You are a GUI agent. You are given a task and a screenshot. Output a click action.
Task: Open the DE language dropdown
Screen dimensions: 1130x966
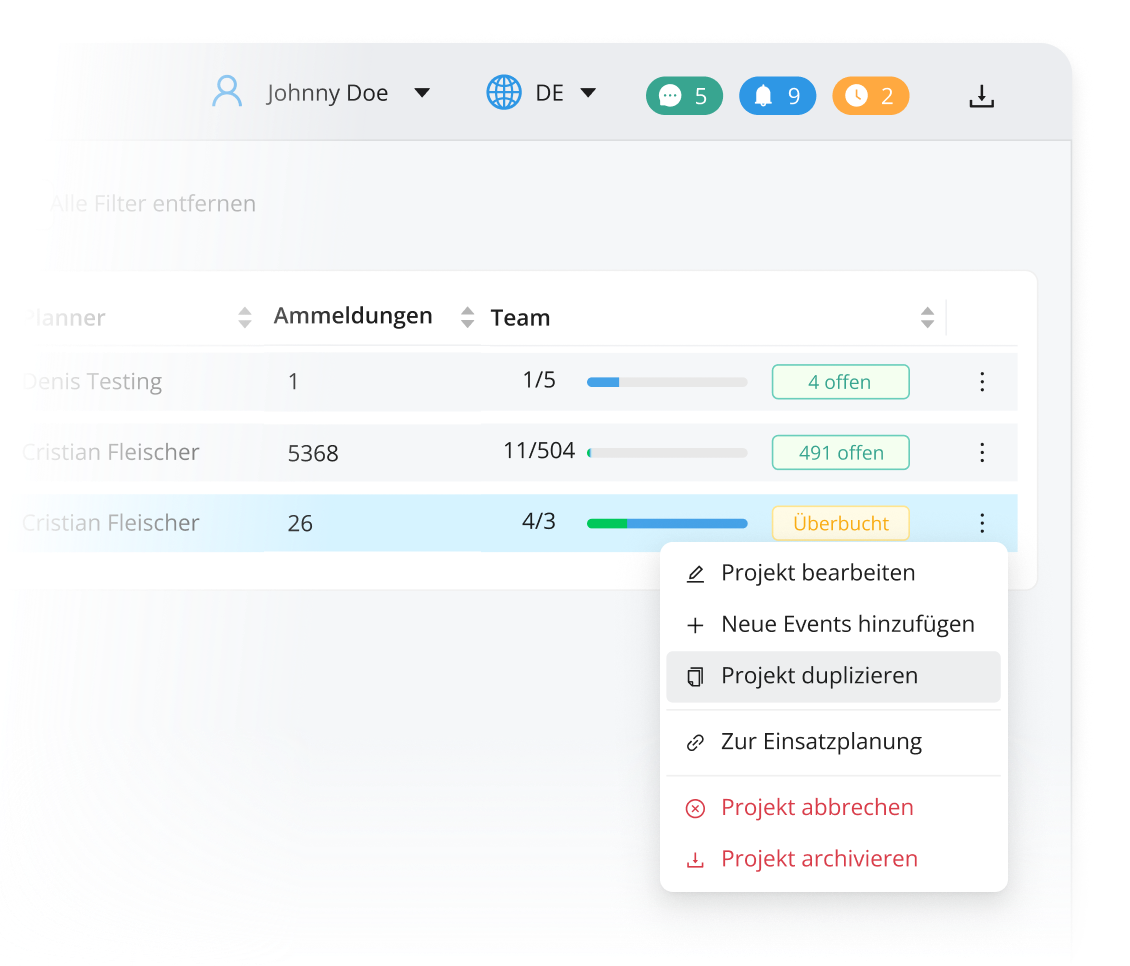tap(589, 93)
